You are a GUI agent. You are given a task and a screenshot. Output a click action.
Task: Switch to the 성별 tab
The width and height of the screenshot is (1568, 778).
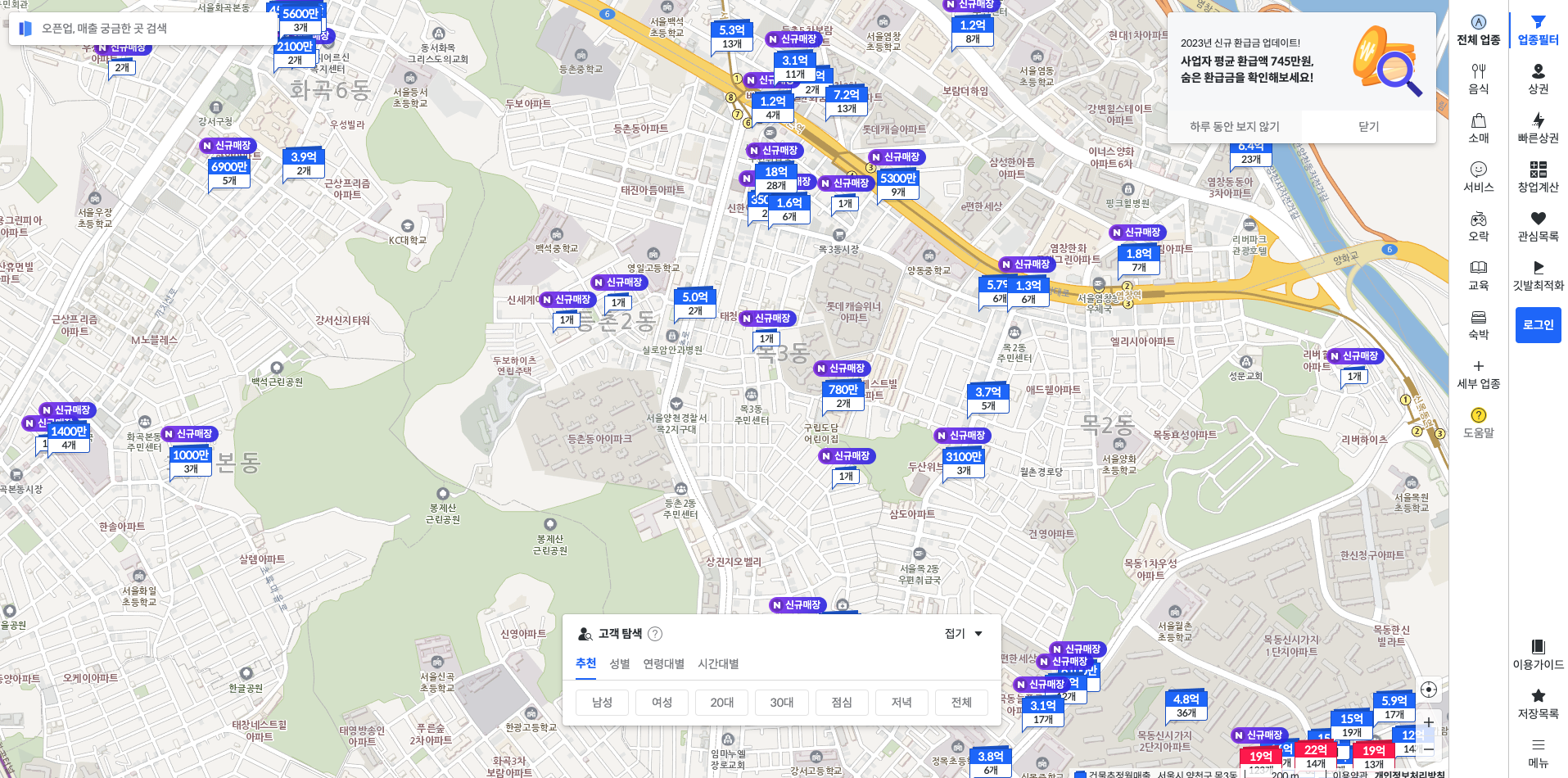[620, 664]
